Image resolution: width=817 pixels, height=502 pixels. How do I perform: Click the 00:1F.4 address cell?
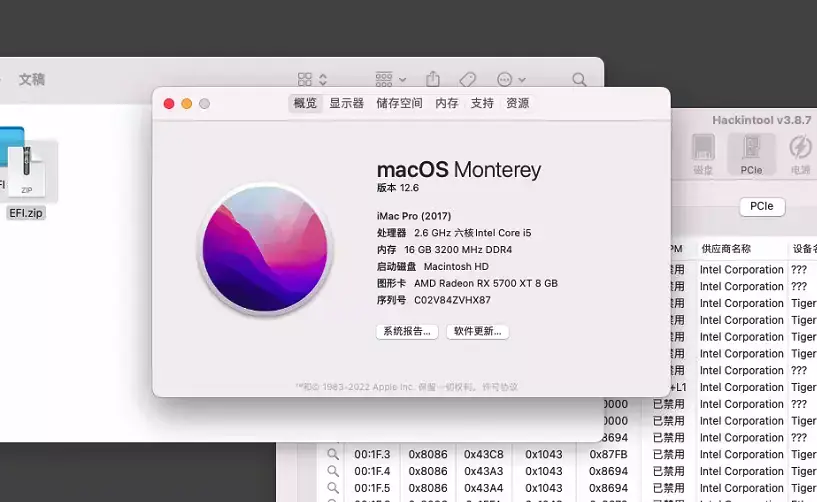pos(372,471)
